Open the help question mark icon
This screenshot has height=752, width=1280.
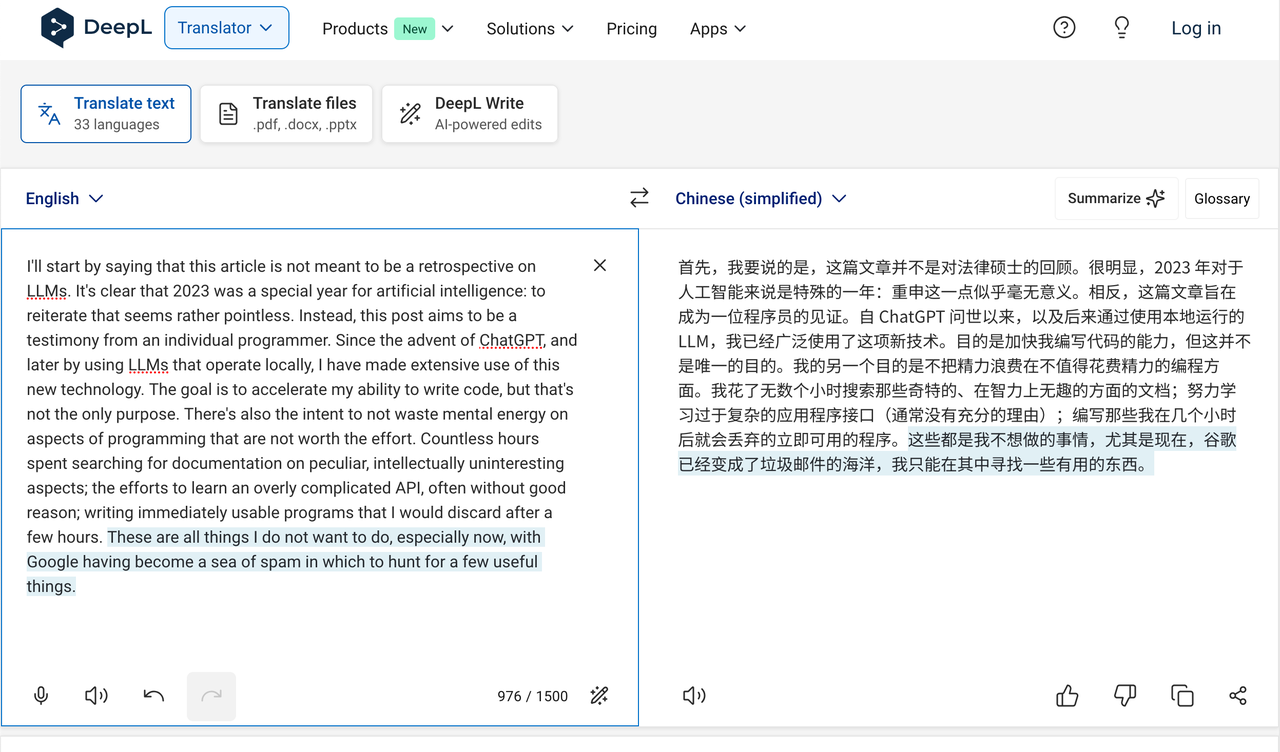[x=1065, y=28]
